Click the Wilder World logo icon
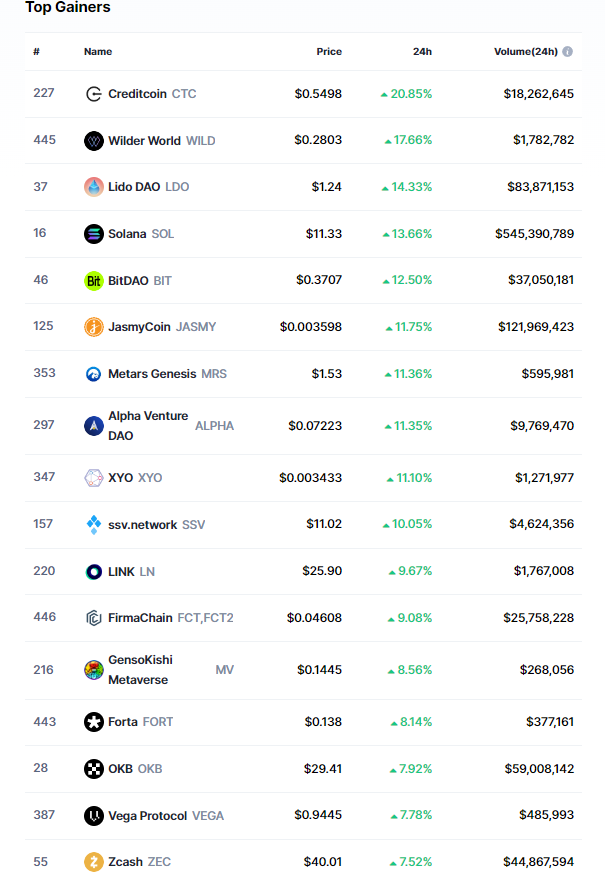The image size is (605, 882). 93,141
